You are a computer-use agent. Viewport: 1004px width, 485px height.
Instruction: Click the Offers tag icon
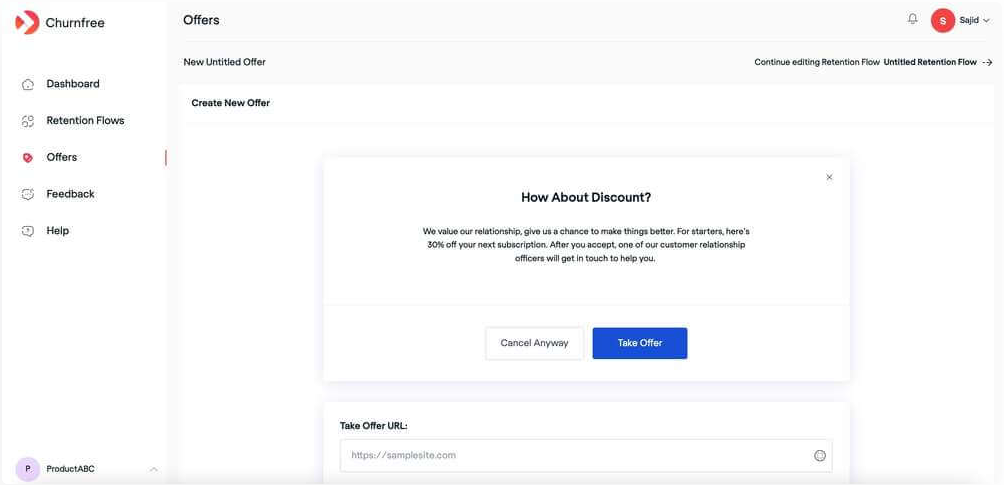[x=28, y=158]
